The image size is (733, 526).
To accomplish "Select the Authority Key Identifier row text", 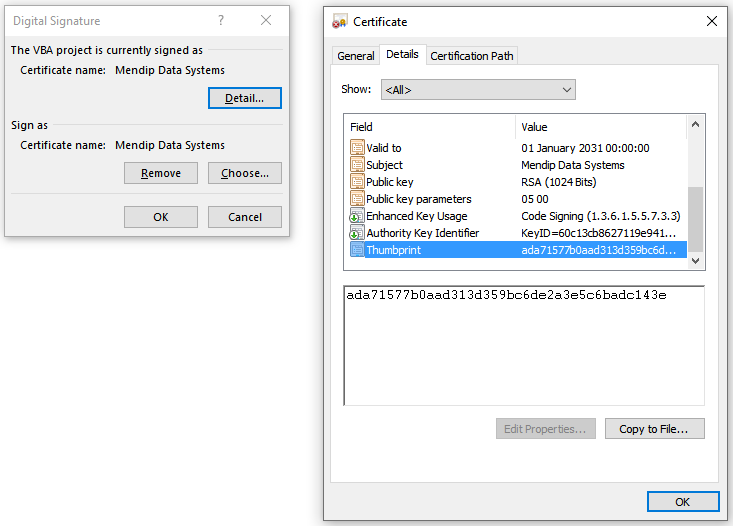I will [423, 233].
